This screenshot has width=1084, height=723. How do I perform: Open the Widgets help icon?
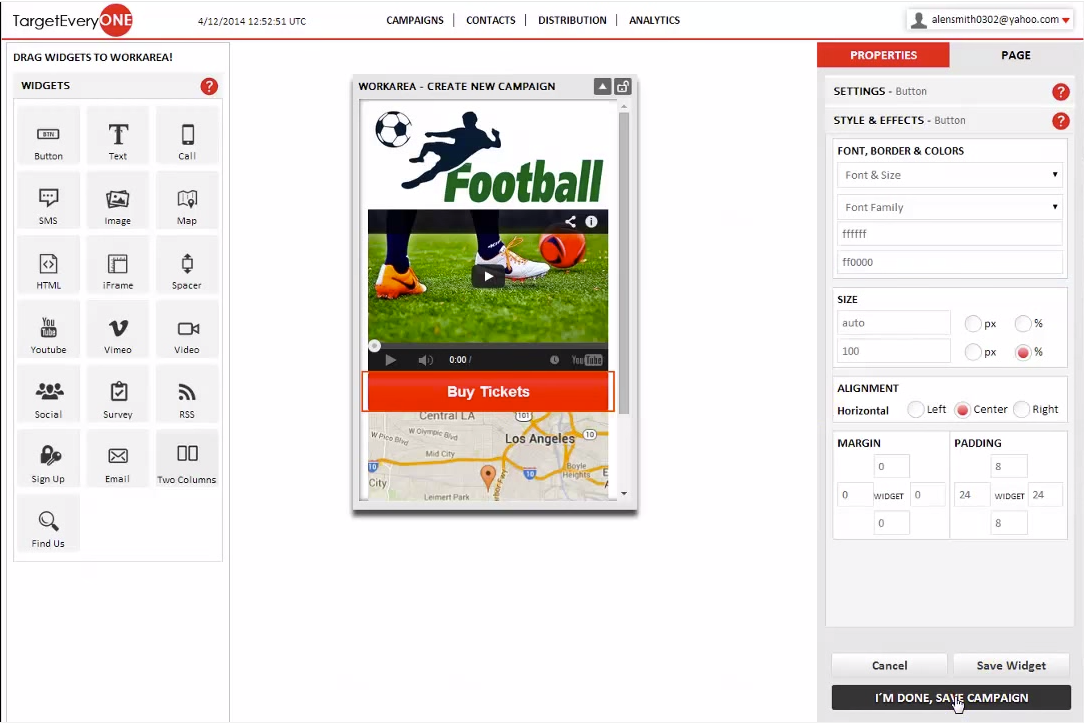(209, 87)
